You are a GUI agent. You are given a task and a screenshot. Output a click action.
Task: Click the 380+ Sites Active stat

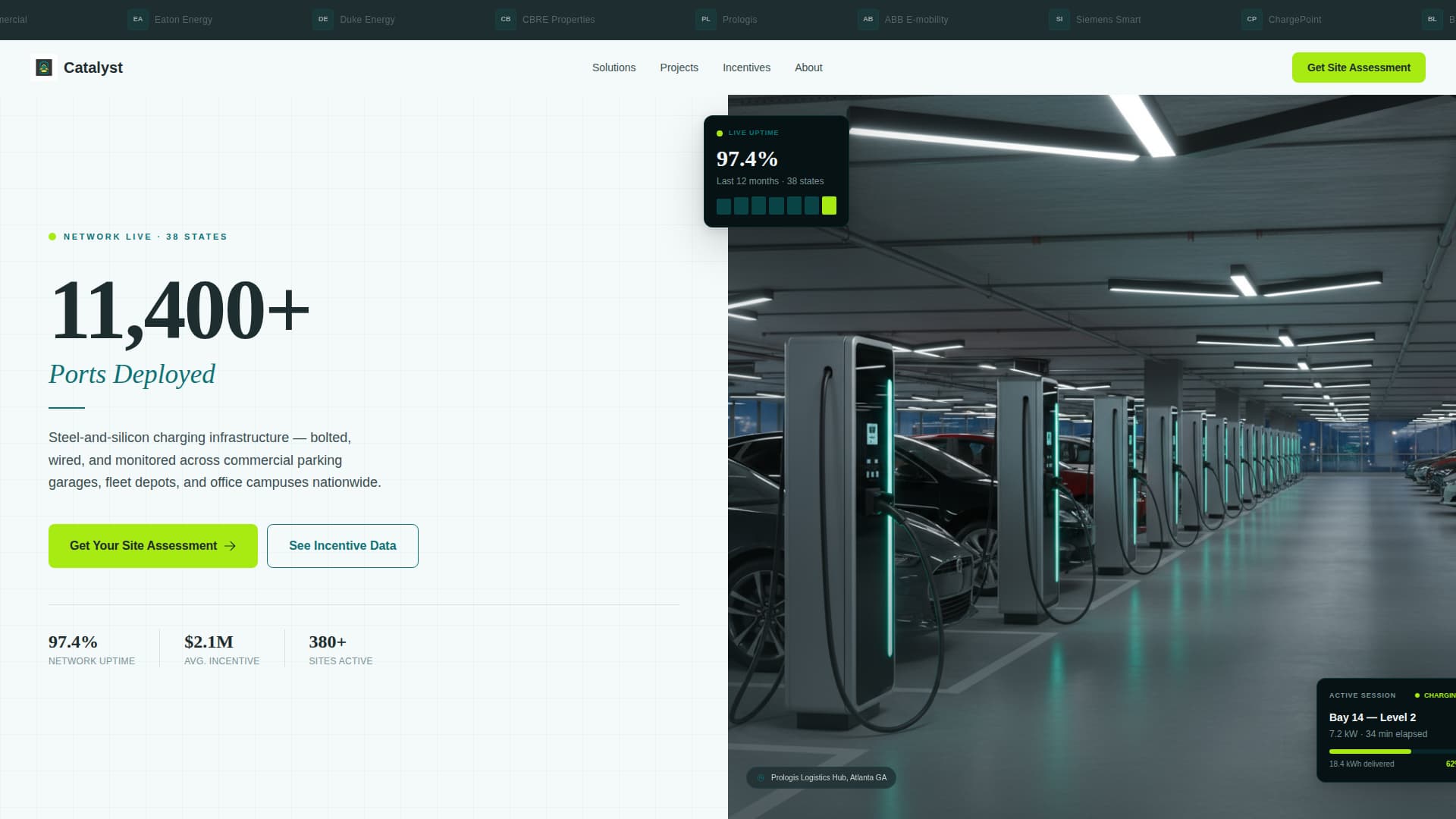(340, 650)
